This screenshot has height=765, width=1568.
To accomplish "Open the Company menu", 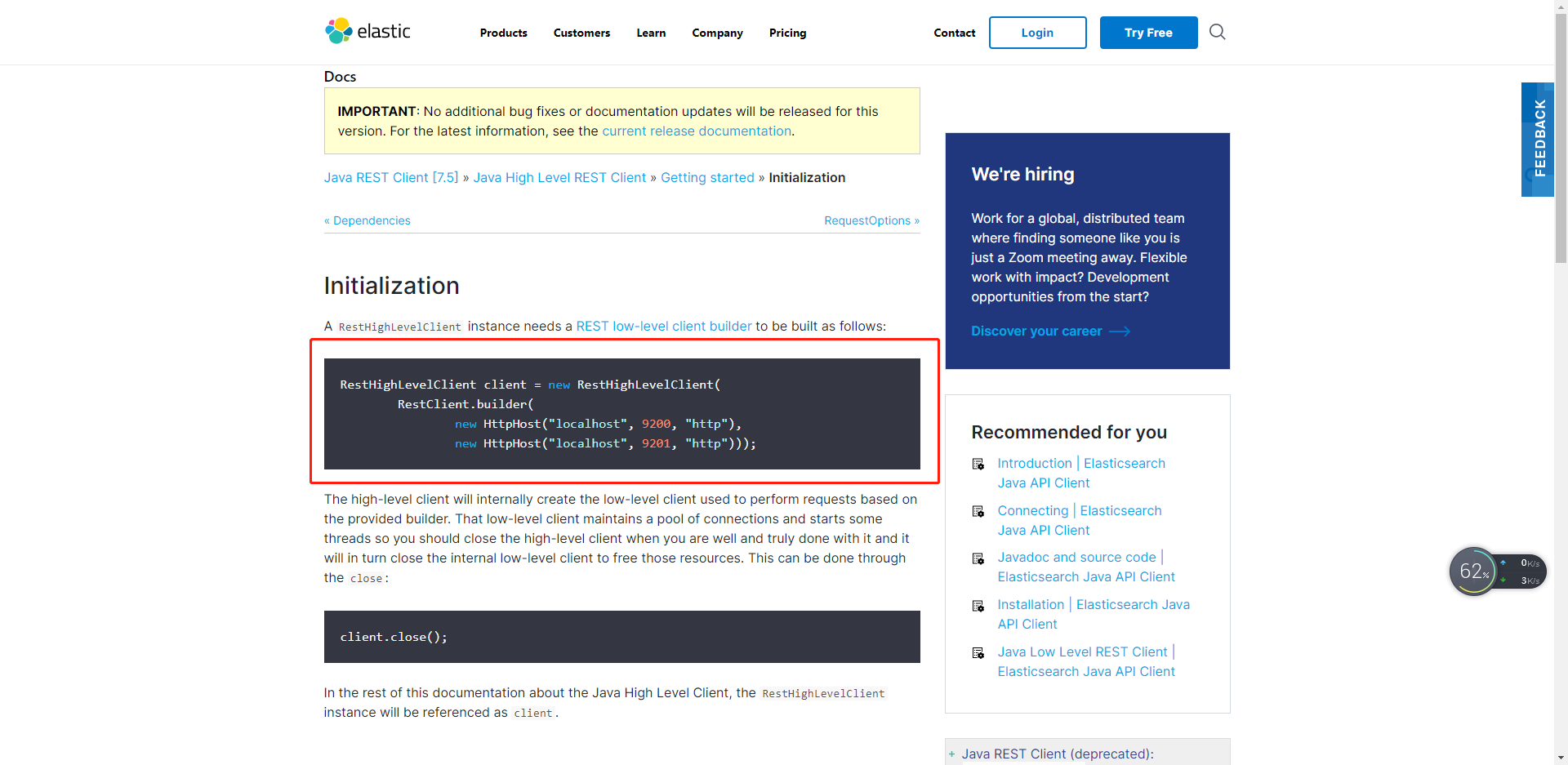I will point(717,33).
